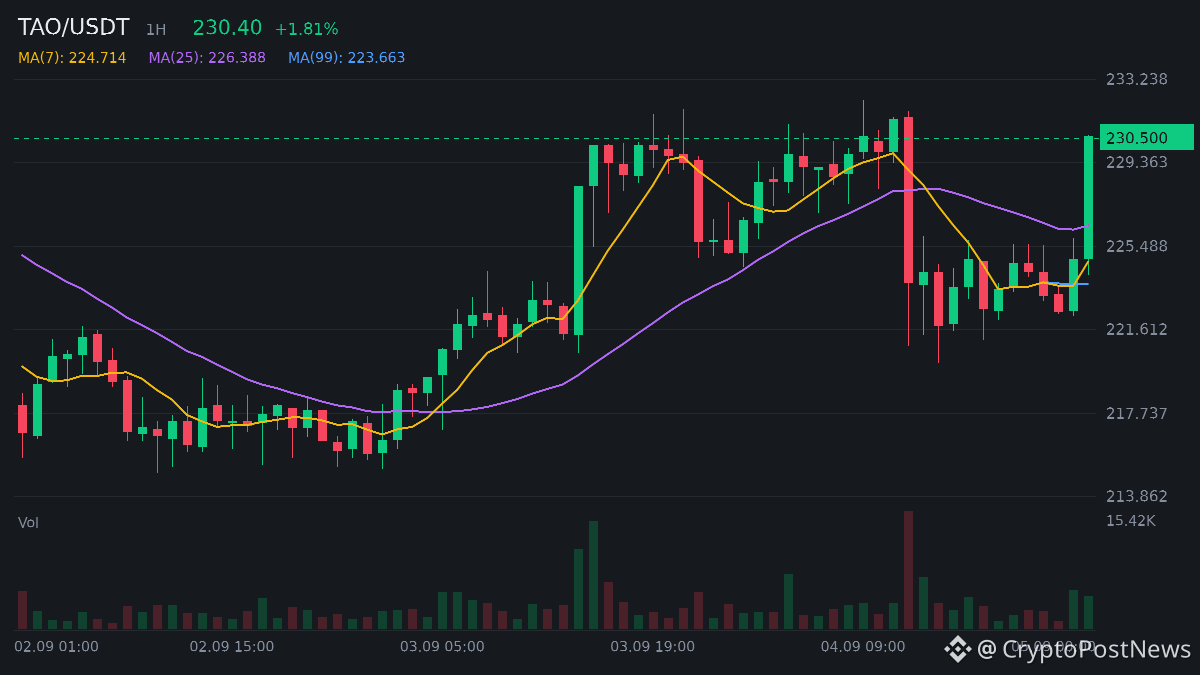Click the 15.42K volume axis value
The width and height of the screenshot is (1200, 675).
pos(1130,521)
